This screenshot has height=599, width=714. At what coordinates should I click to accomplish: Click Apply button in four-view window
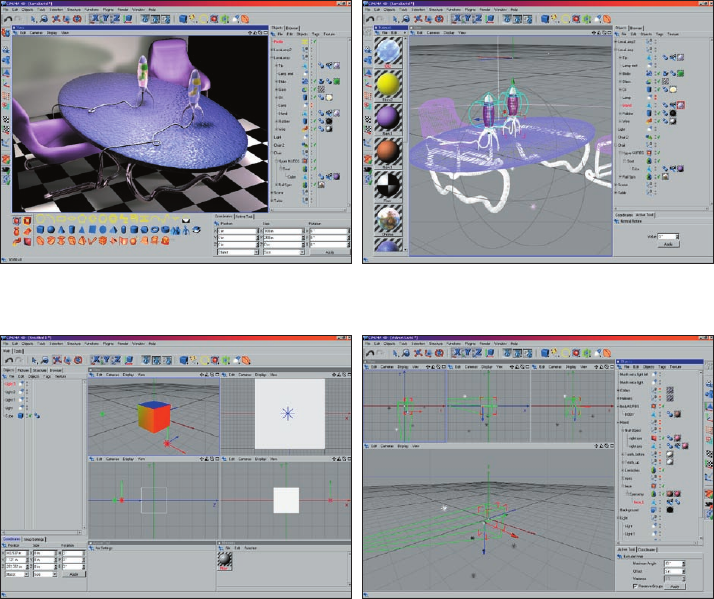675,587
